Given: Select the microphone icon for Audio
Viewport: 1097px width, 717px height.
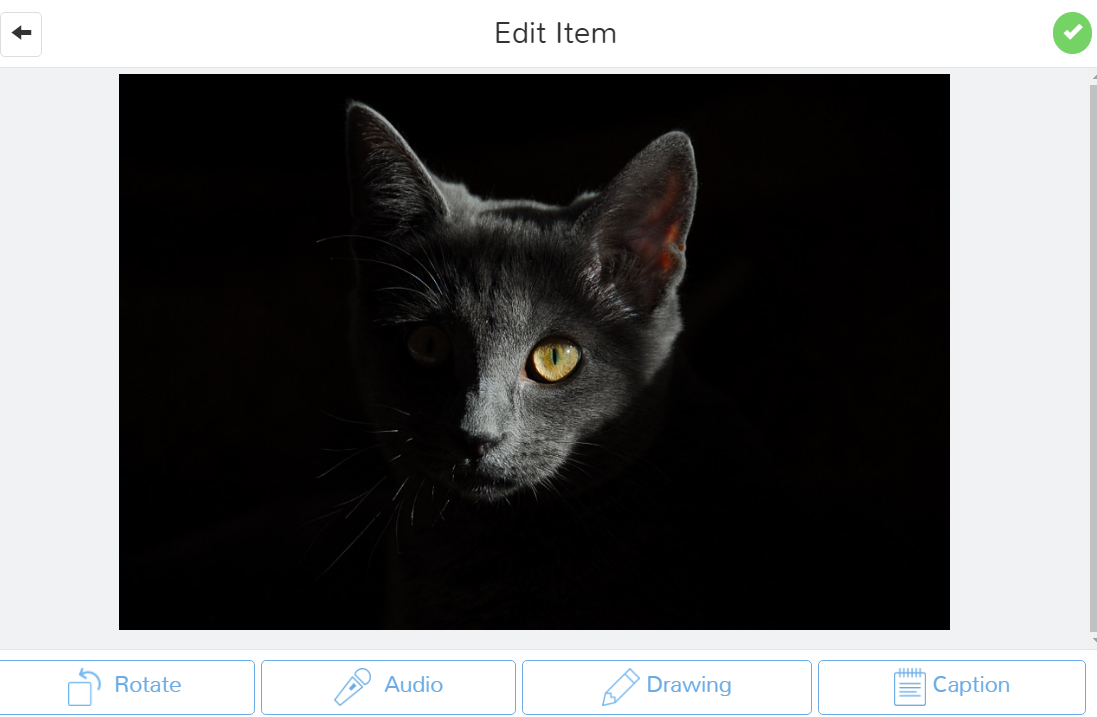Looking at the screenshot, I should [353, 686].
